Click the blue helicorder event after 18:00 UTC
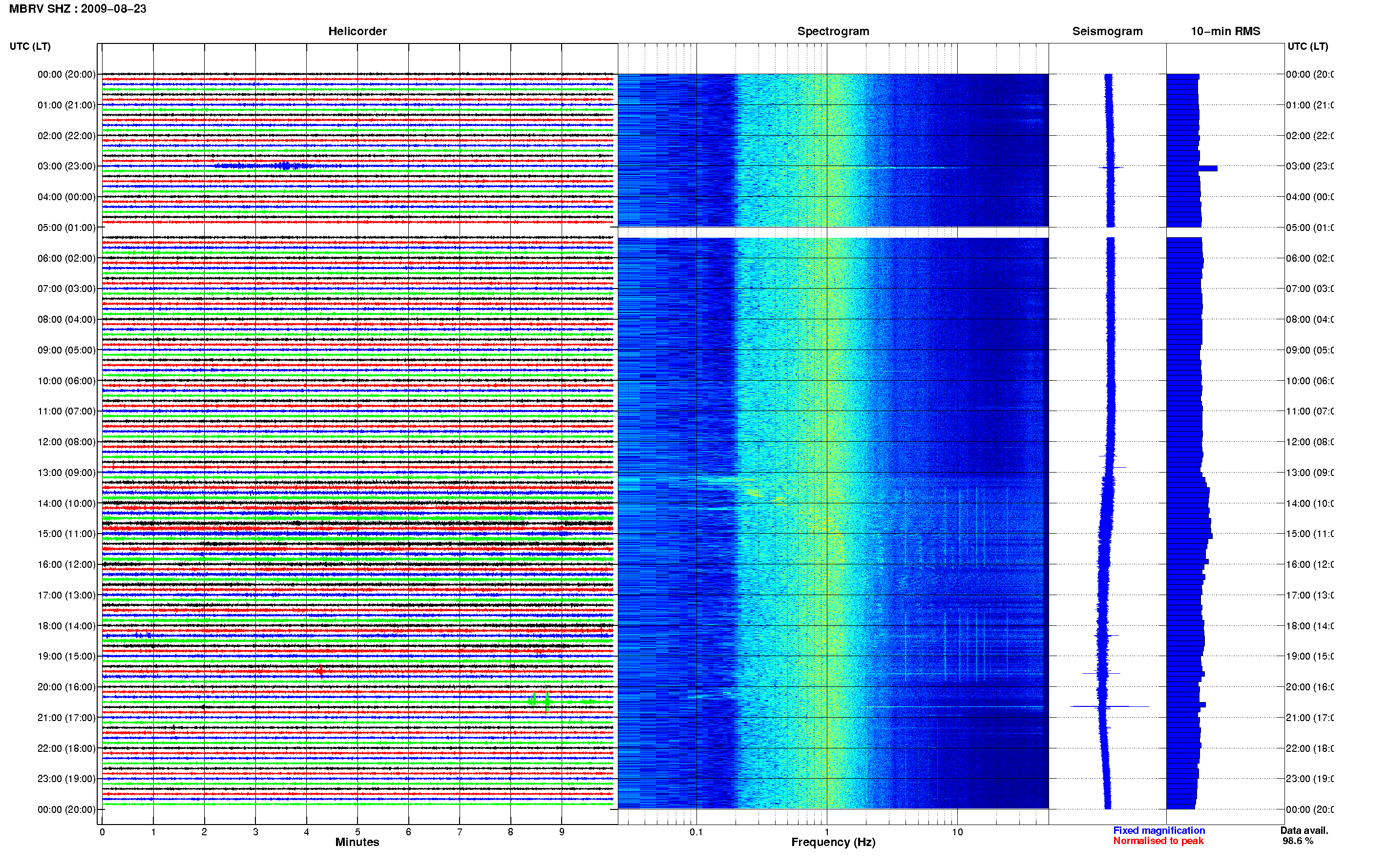Image resolution: width=1389 pixels, height=868 pixels. [x=143, y=635]
